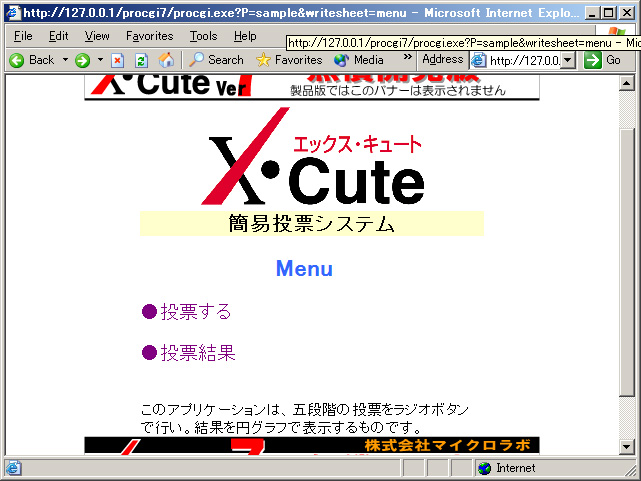Click the X-Cute Ver banner at top

point(312,86)
